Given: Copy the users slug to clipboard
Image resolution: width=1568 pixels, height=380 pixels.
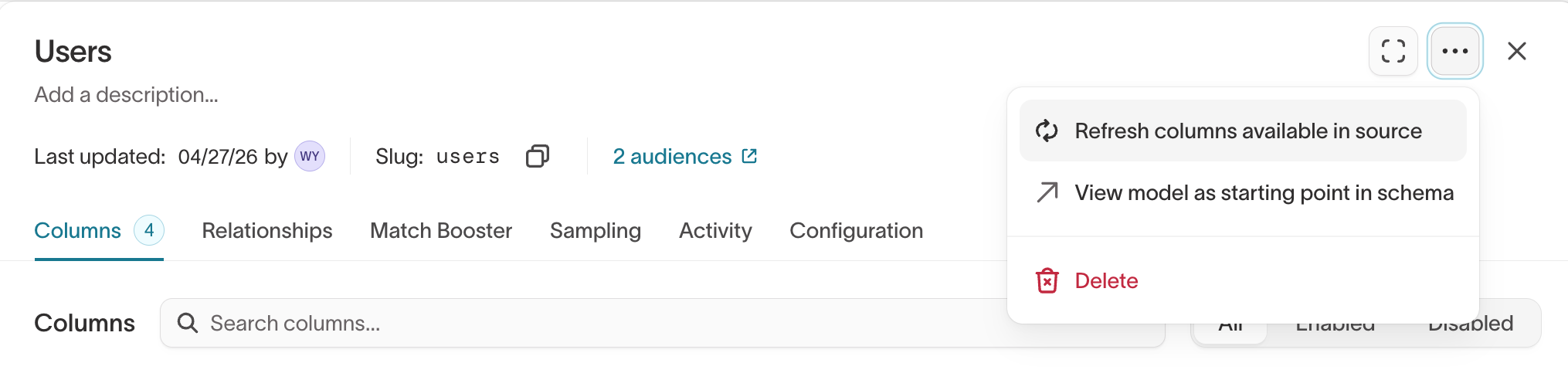Looking at the screenshot, I should tap(537, 156).
